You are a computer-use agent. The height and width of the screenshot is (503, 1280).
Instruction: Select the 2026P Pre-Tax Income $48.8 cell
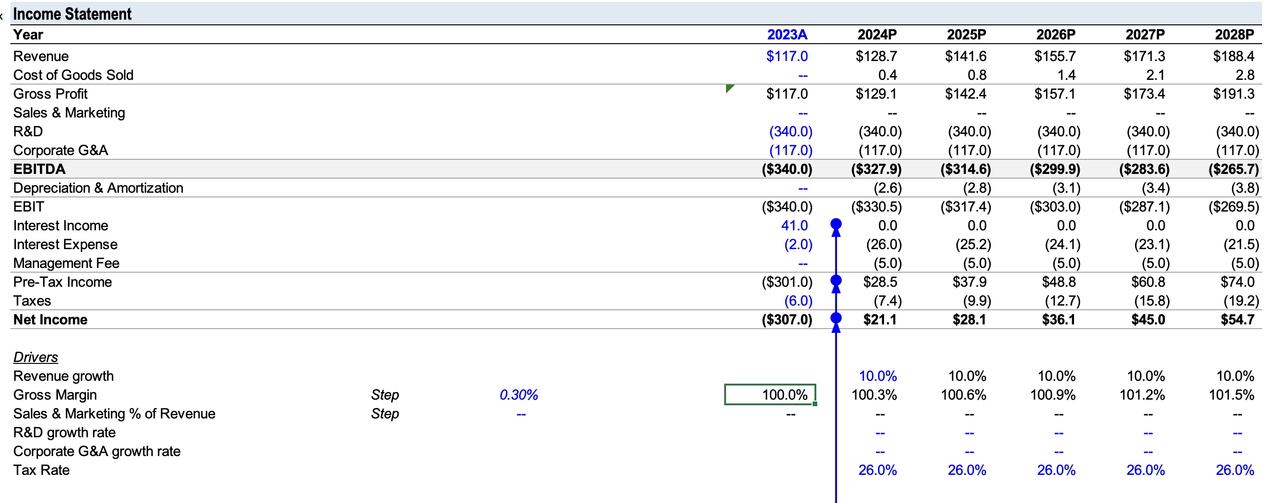pyautogui.click(x=1060, y=282)
